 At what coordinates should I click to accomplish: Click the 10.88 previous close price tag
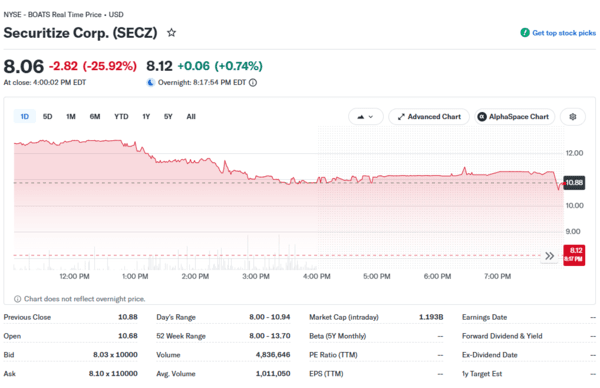(574, 183)
